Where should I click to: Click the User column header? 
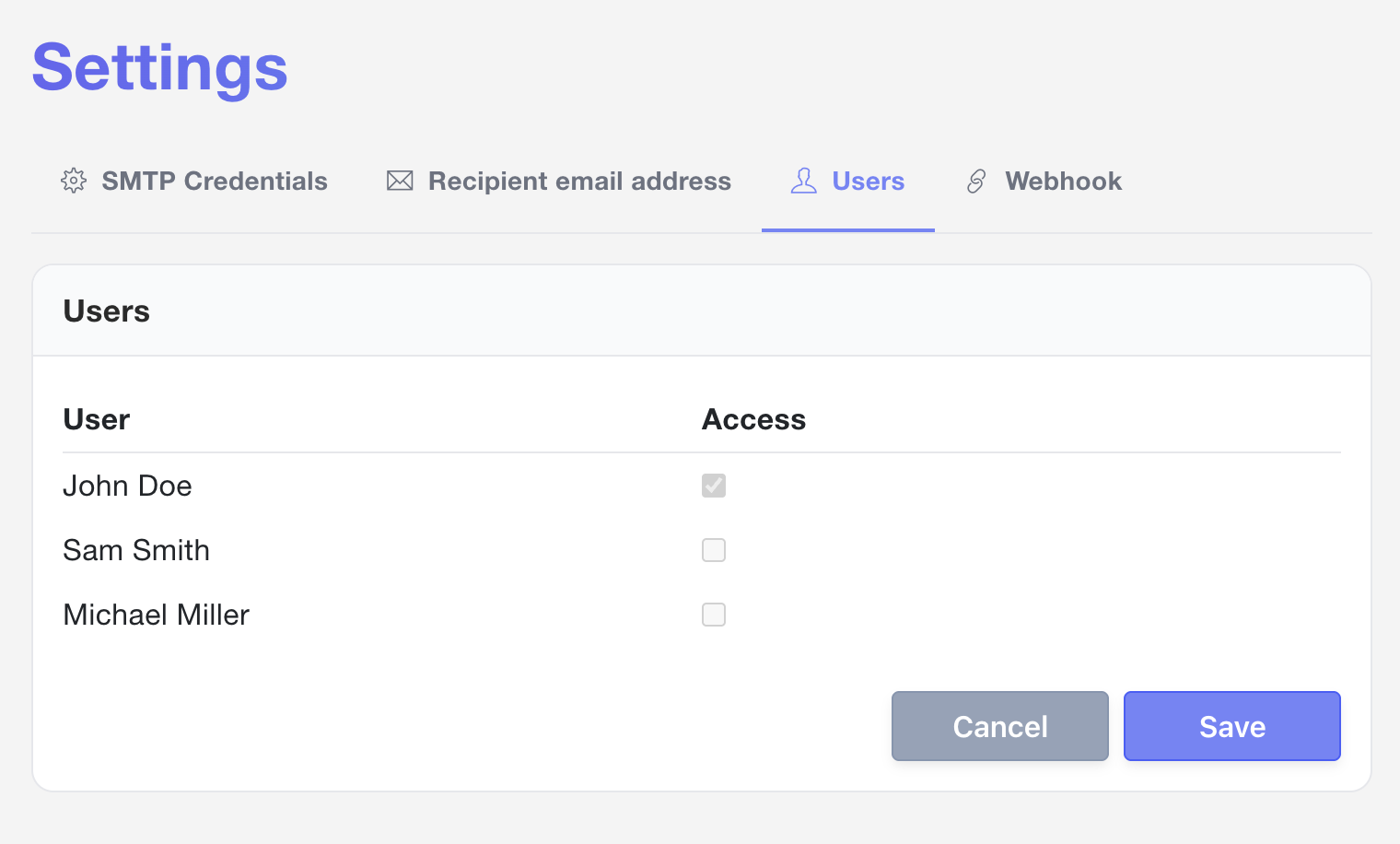coord(96,419)
